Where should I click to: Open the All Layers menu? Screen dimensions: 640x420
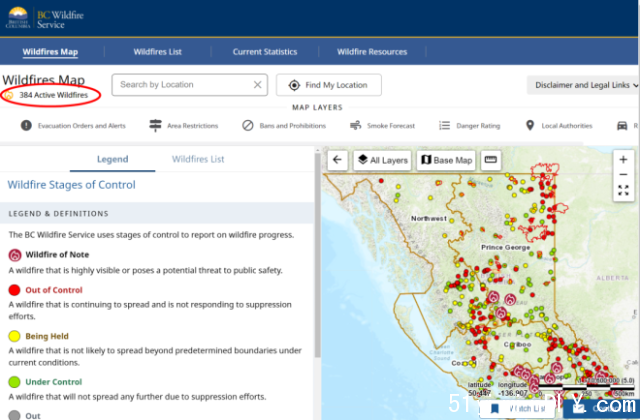[x=383, y=160]
